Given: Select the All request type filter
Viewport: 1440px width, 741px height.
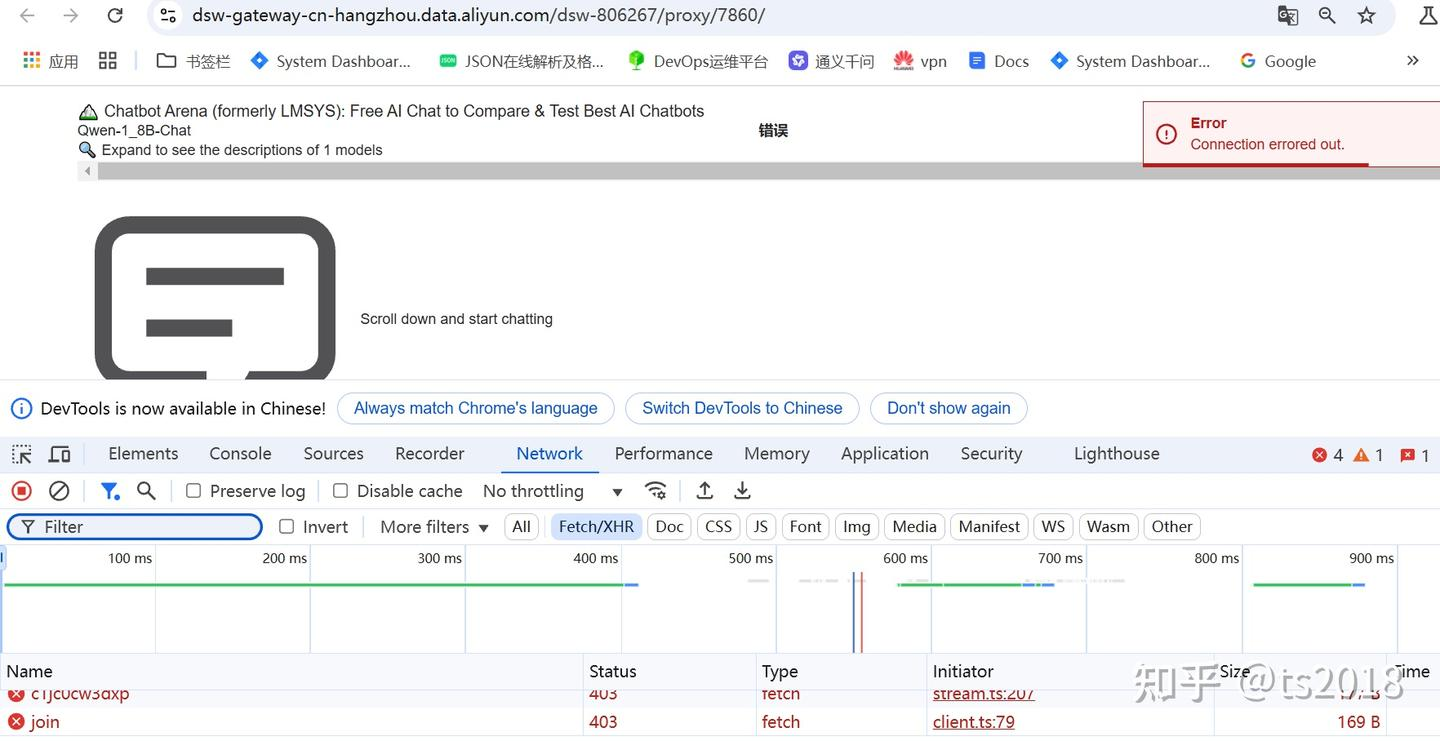Looking at the screenshot, I should (522, 527).
